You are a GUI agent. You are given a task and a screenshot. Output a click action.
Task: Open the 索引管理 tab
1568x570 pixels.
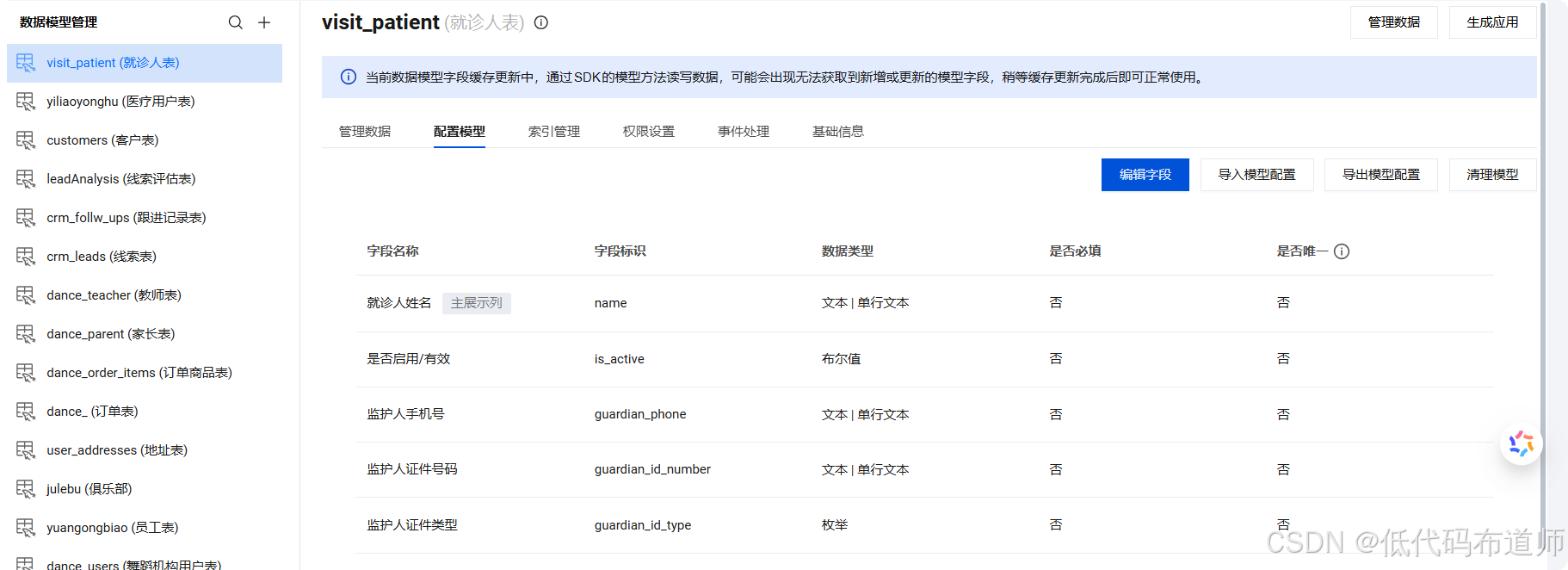point(554,132)
